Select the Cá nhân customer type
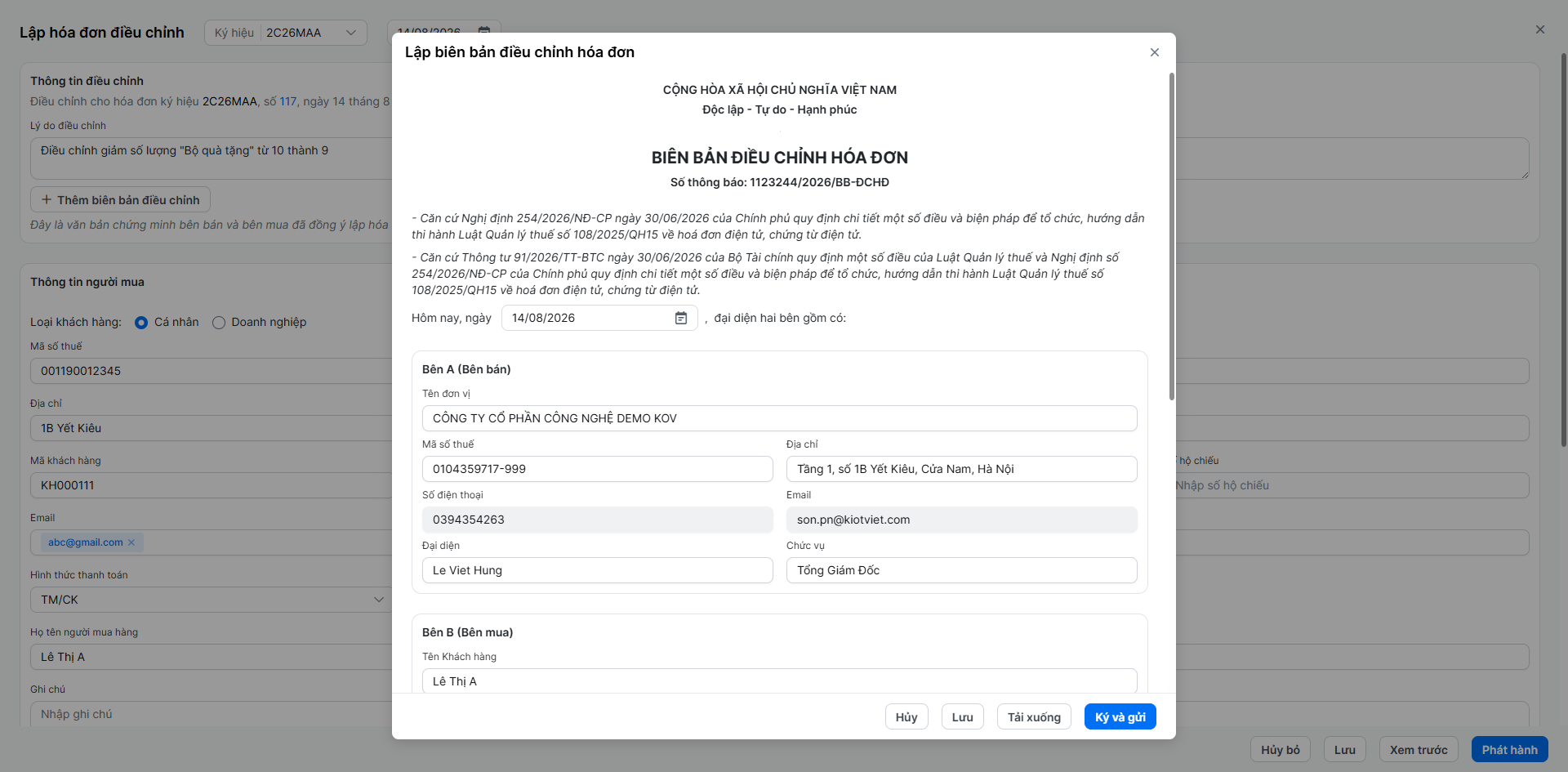The image size is (1568, 772). pyautogui.click(x=141, y=323)
